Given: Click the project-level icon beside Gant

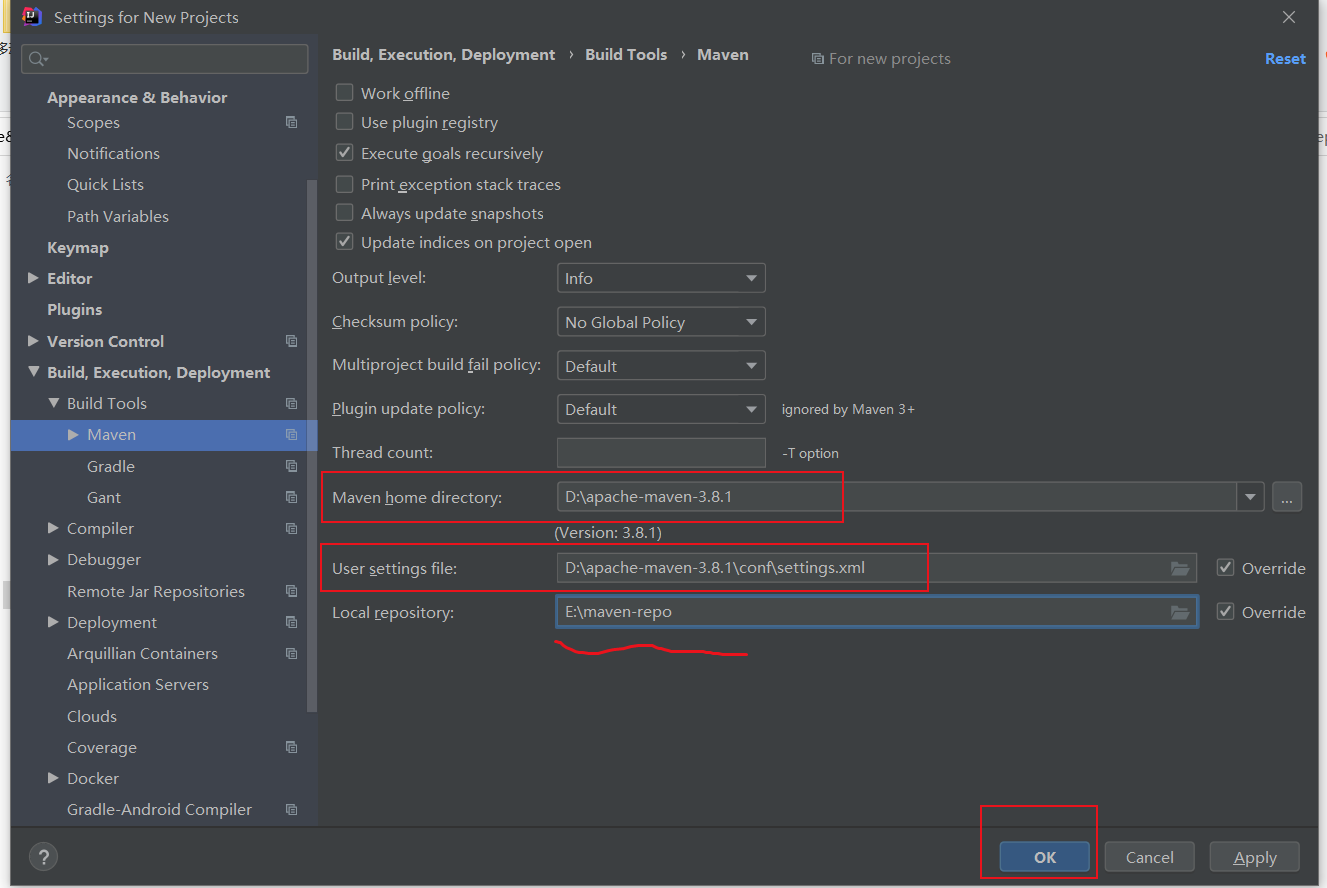Looking at the screenshot, I should coord(291,497).
